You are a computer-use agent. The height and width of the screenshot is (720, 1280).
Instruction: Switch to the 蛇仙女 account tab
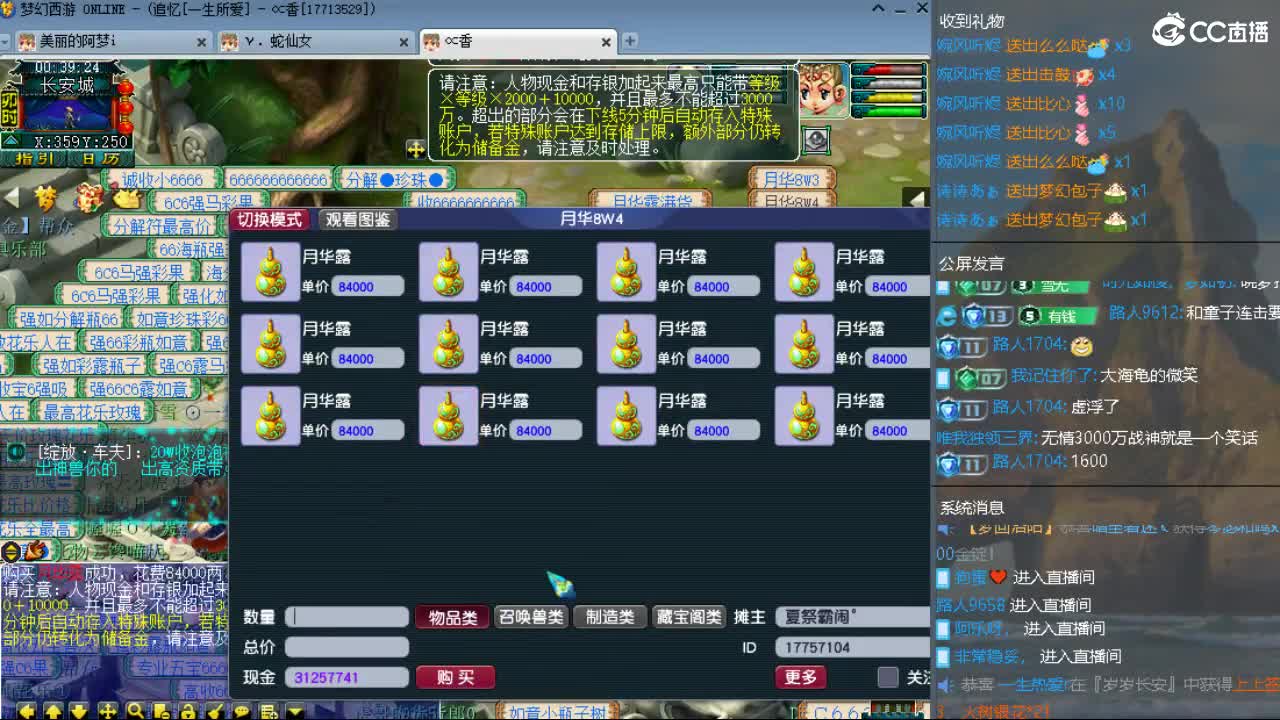pyautogui.click(x=314, y=42)
